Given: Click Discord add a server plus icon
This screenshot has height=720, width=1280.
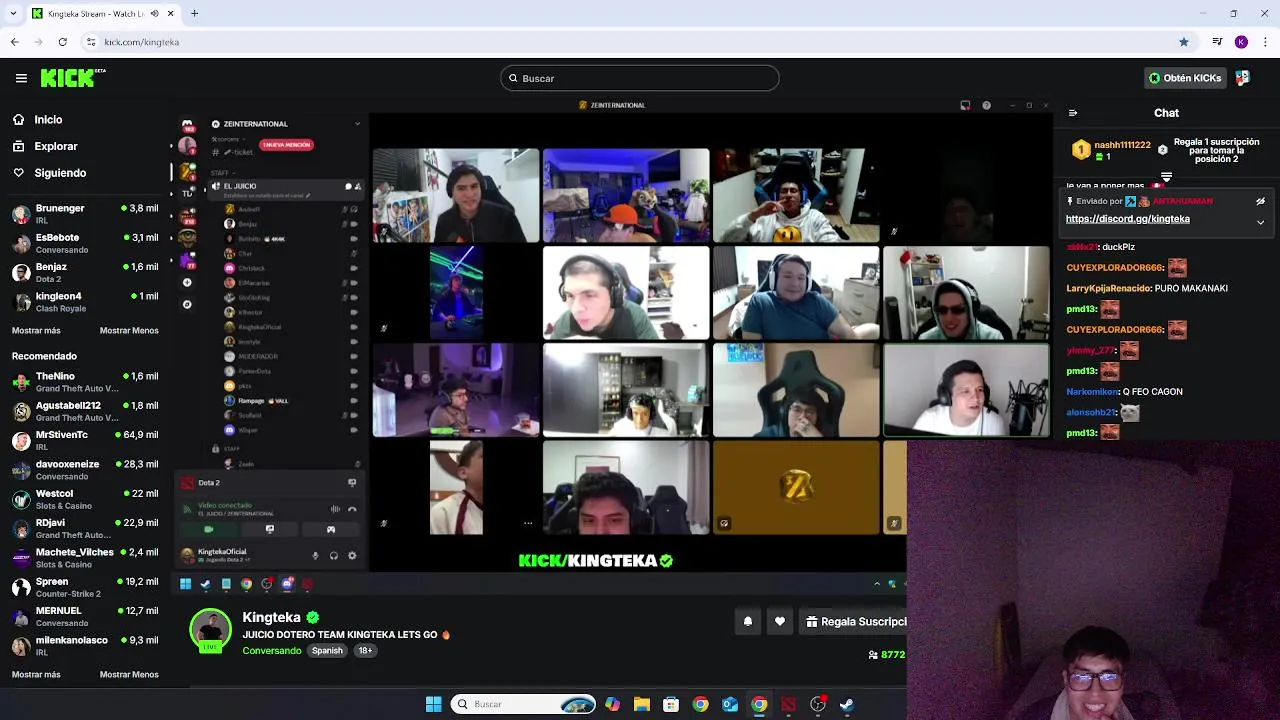Looking at the screenshot, I should click(x=187, y=283).
